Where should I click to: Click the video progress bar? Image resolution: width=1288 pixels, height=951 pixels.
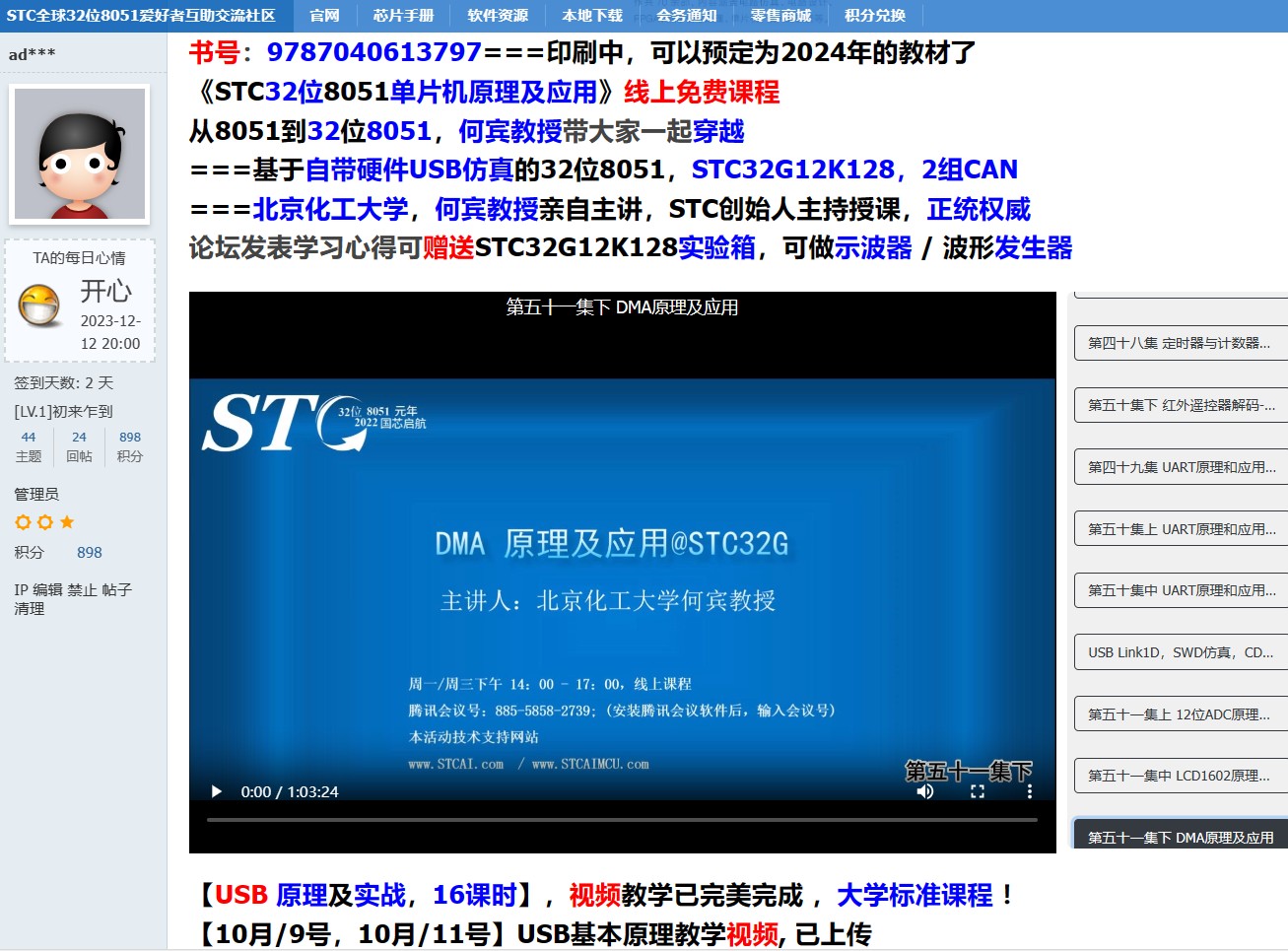[622, 819]
